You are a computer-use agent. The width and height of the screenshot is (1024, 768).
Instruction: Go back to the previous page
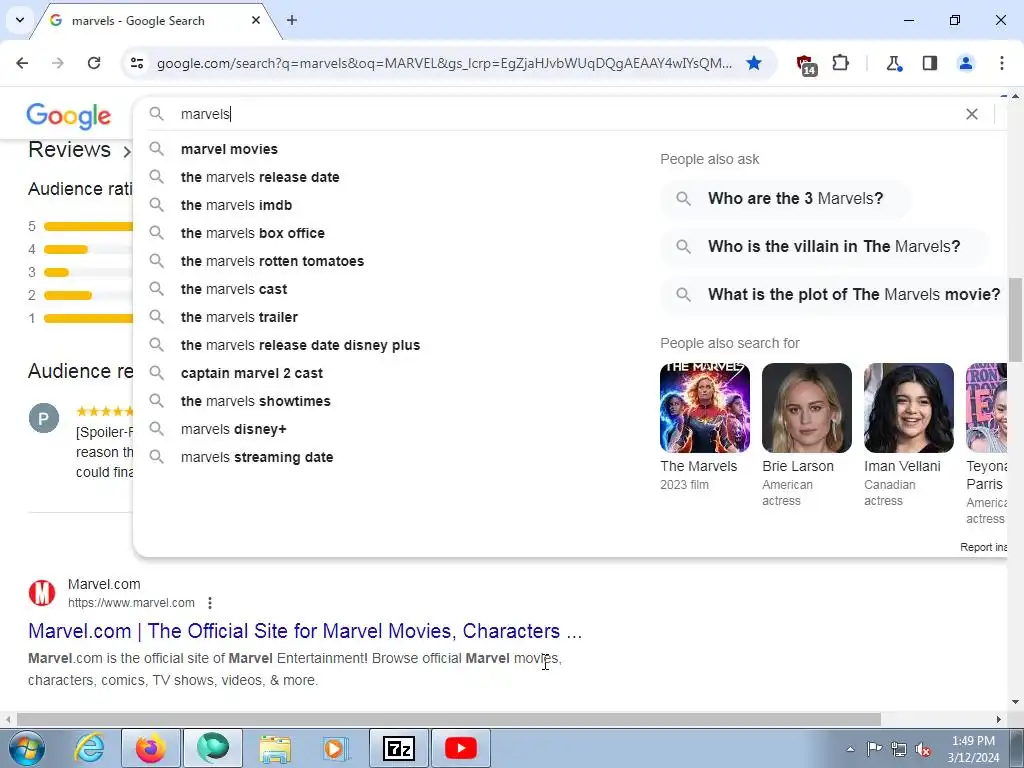tap(22, 63)
